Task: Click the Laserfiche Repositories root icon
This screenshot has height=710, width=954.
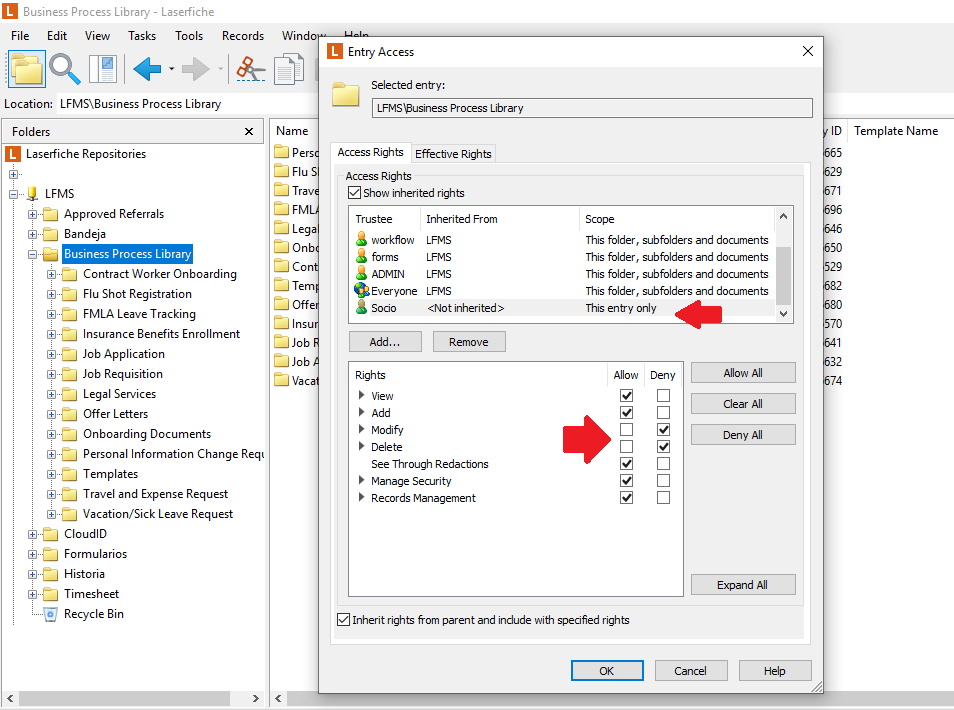Action: pos(13,154)
